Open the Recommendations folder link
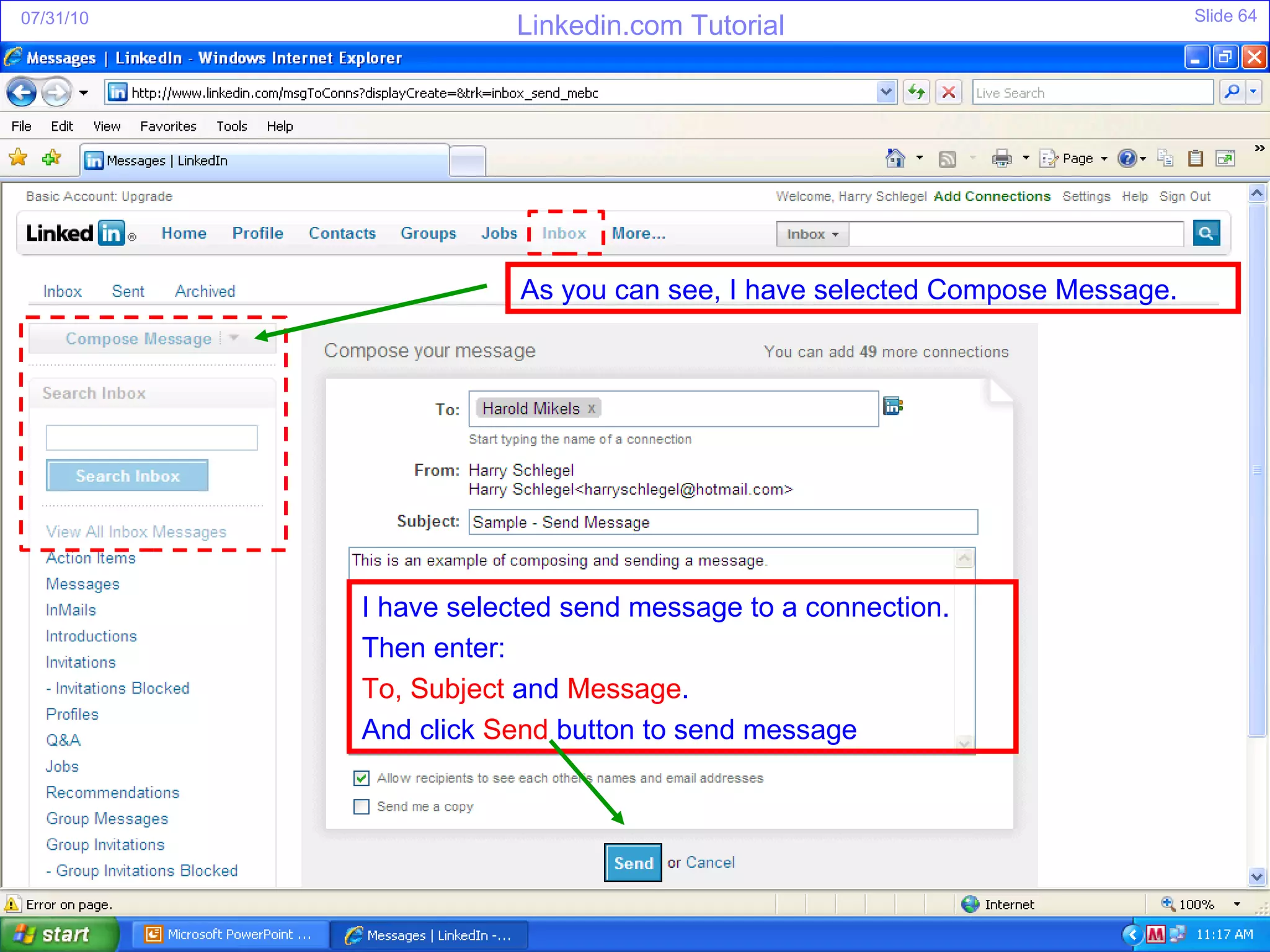Image resolution: width=1270 pixels, height=952 pixels. (x=113, y=792)
